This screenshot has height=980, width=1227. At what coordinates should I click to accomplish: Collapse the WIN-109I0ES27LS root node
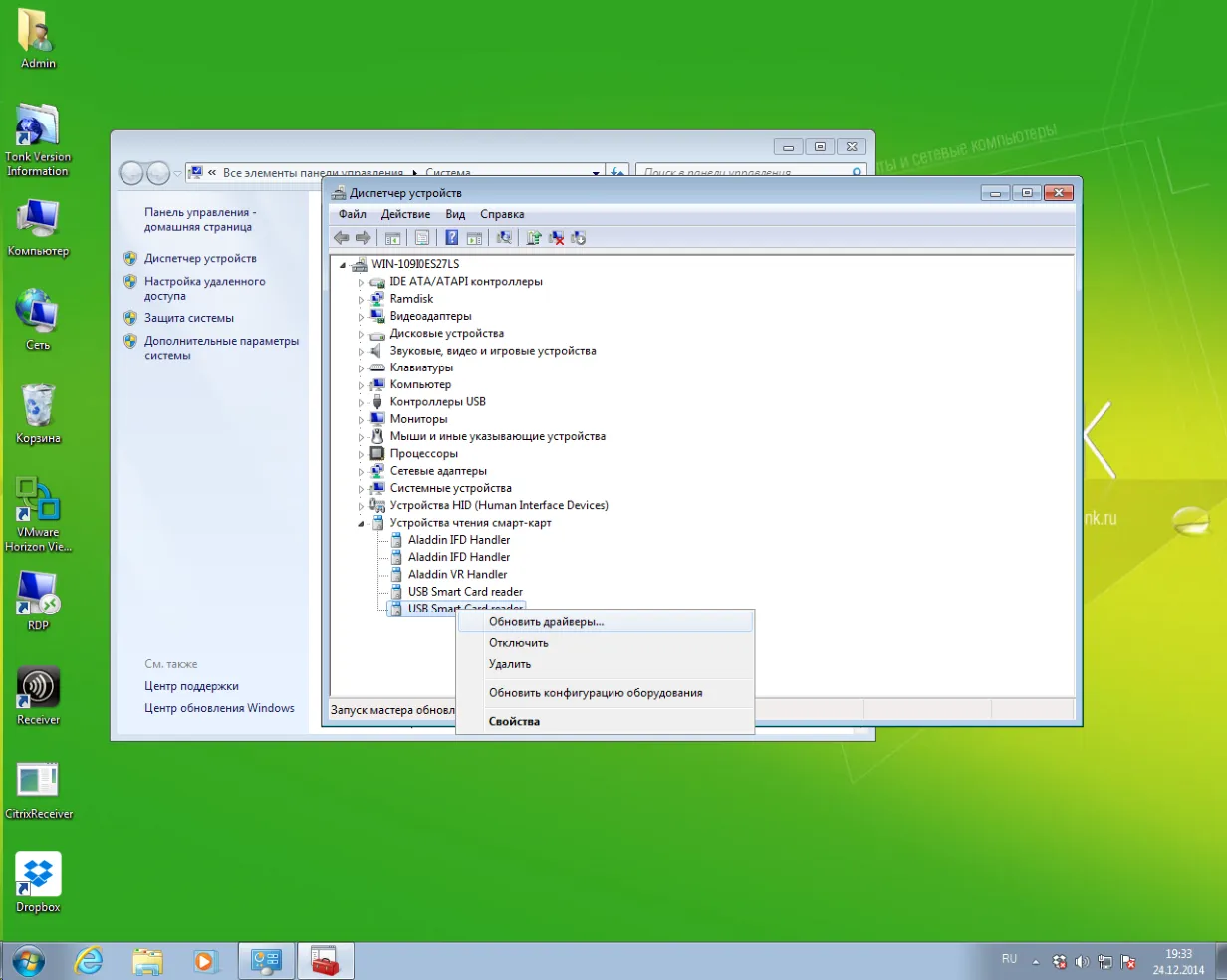click(344, 265)
